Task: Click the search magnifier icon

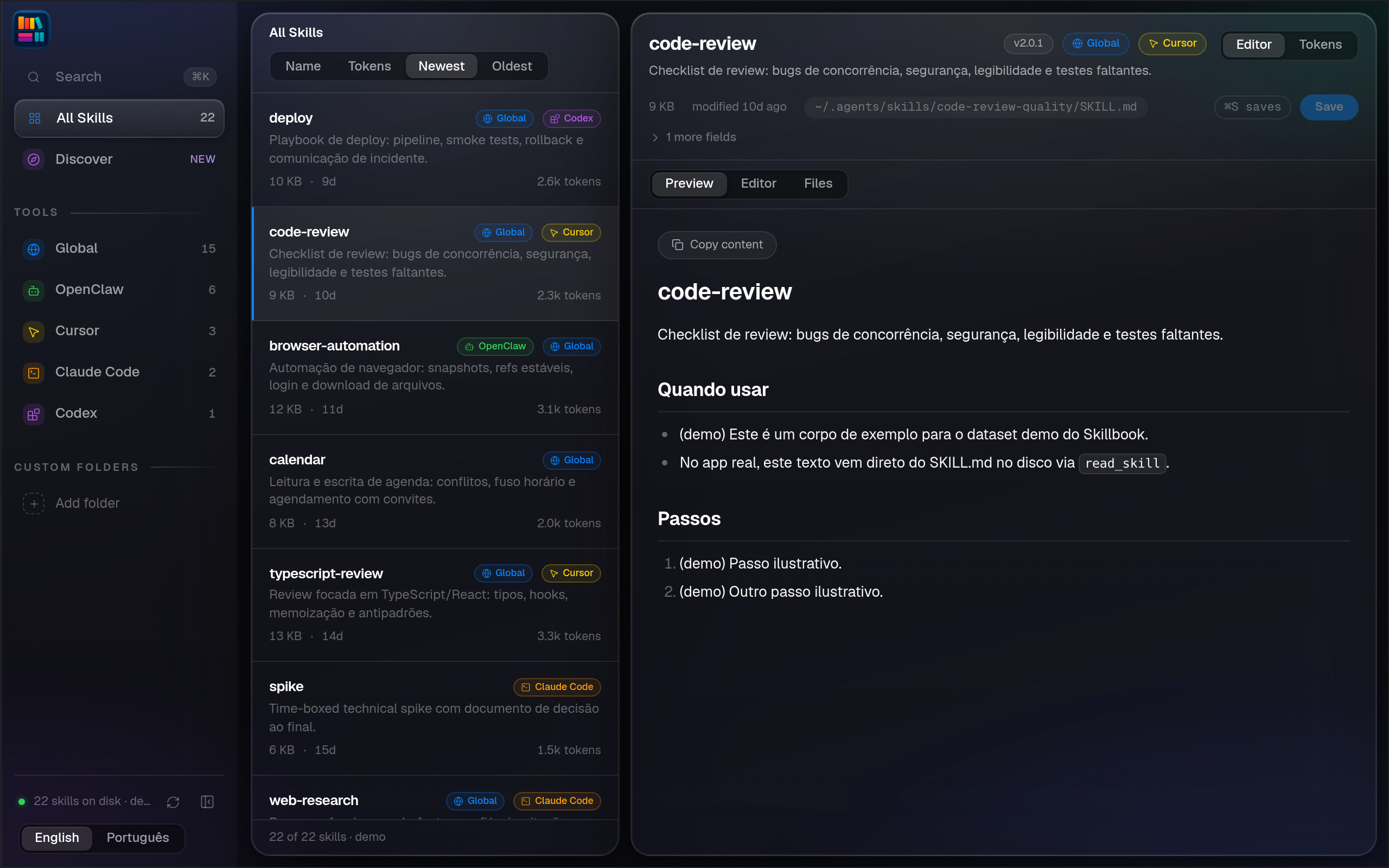Action: pyautogui.click(x=34, y=77)
